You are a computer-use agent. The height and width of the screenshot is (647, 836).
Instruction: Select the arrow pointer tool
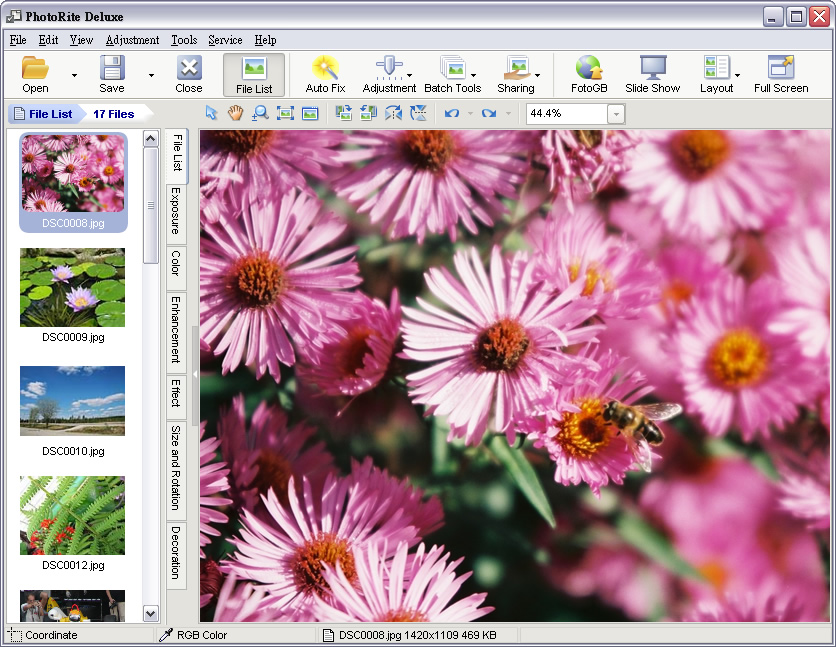pos(212,113)
